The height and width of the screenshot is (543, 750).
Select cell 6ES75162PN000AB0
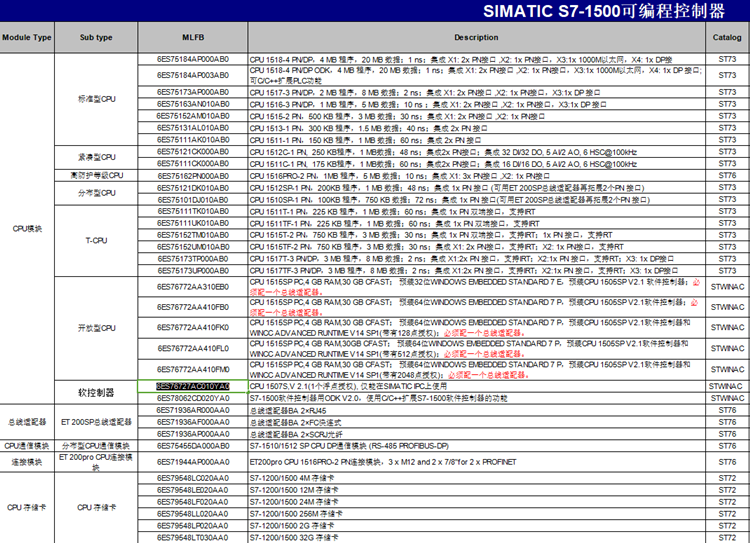click(193, 176)
